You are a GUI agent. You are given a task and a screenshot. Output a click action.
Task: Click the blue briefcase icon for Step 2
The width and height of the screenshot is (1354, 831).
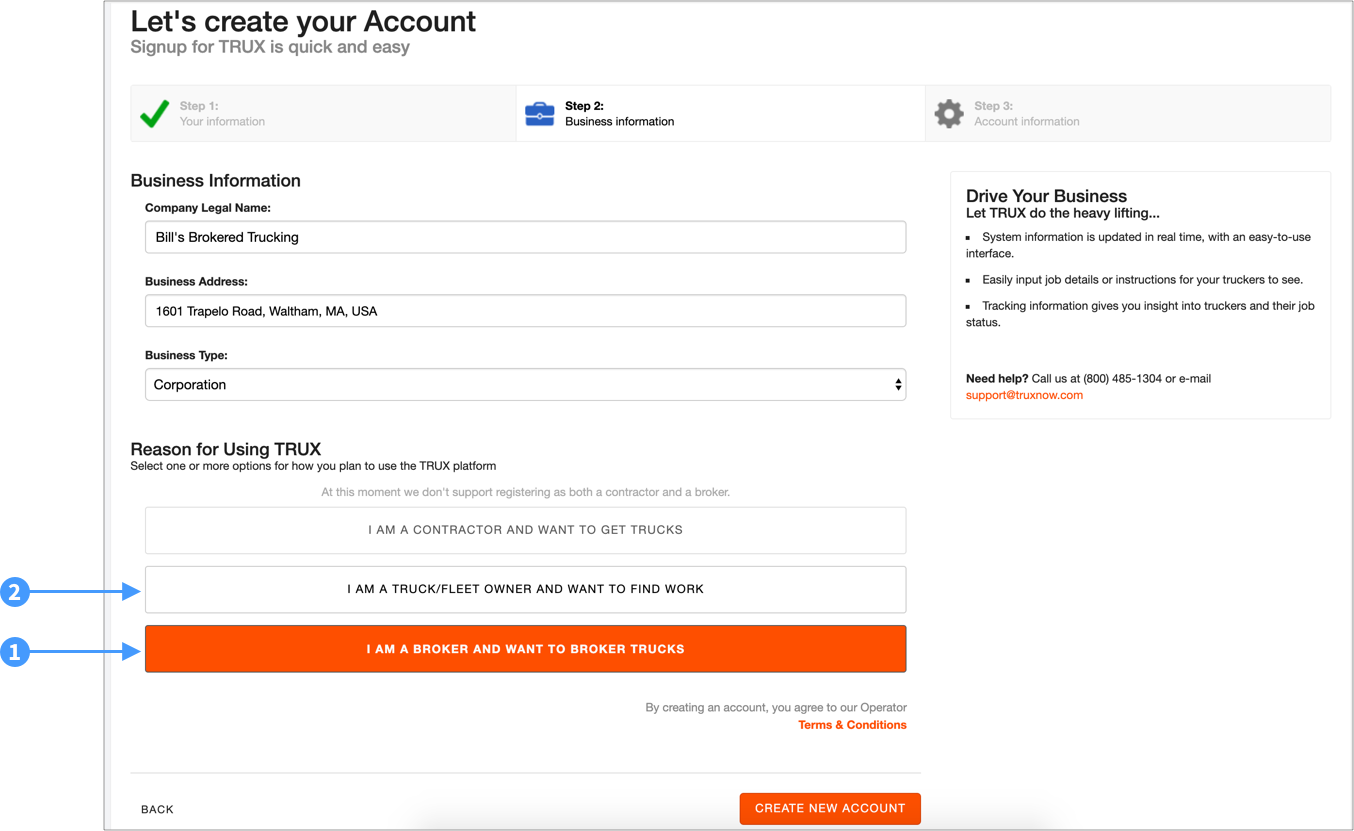tap(540, 113)
